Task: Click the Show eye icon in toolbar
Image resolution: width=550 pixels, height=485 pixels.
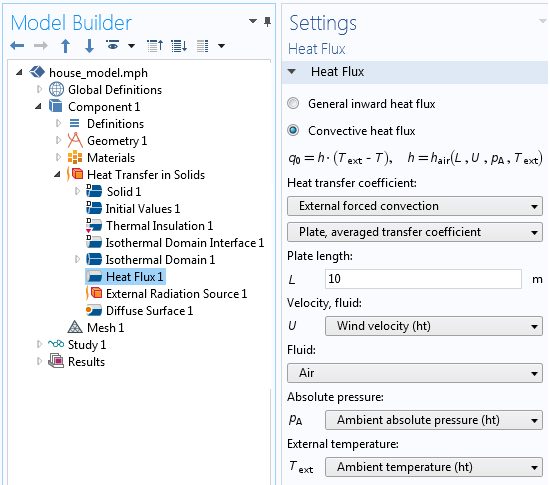Action: [113, 45]
